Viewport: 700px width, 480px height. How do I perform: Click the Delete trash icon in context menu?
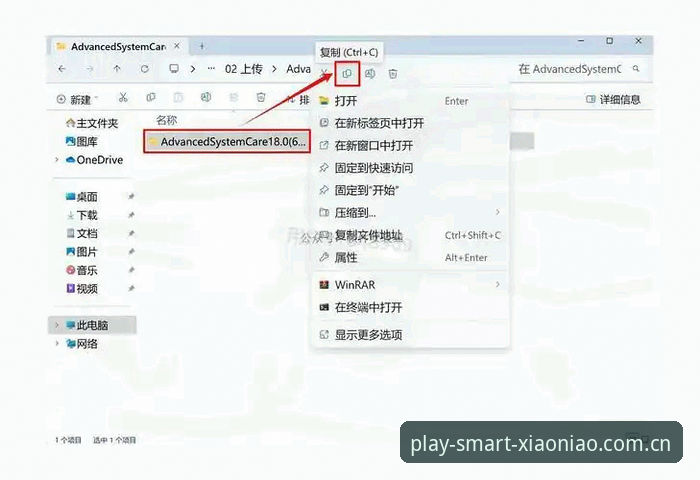393,74
